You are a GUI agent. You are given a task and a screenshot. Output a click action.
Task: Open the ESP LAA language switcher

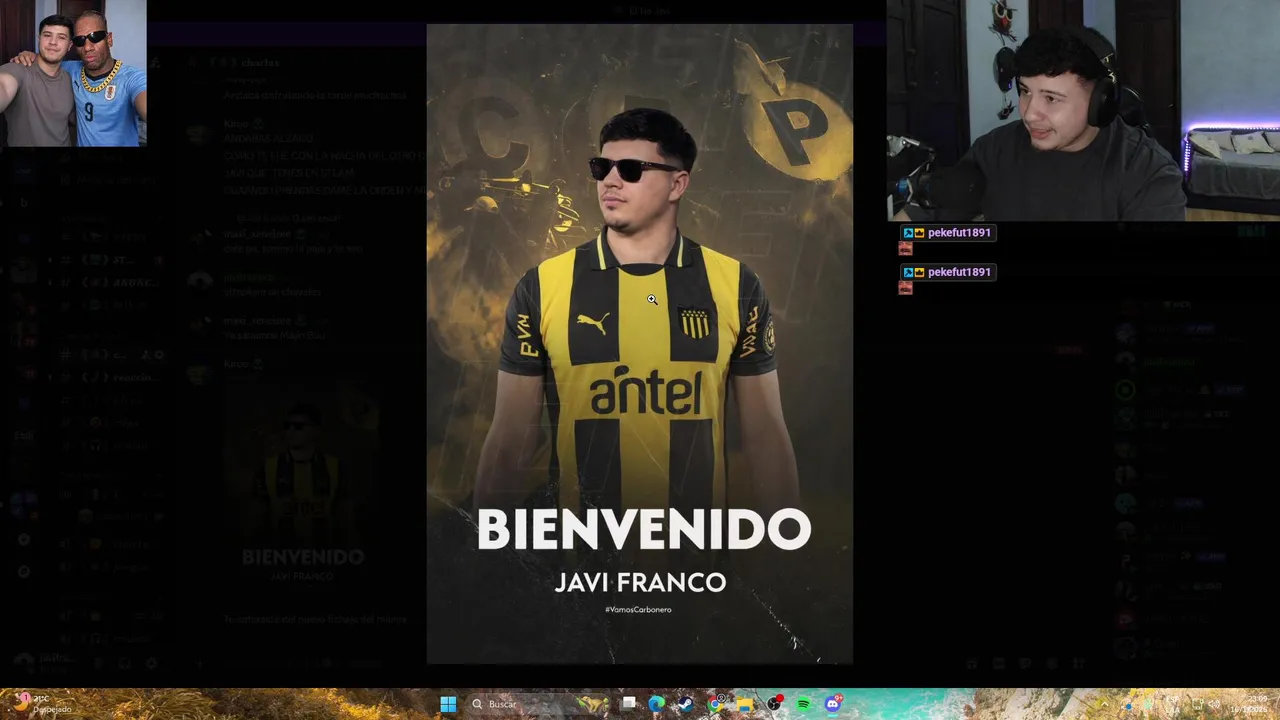pyautogui.click(x=1174, y=704)
